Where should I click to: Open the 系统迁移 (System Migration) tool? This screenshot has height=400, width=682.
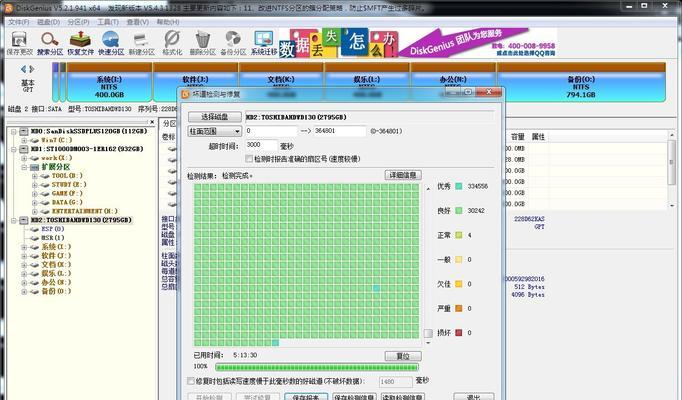[x=264, y=43]
